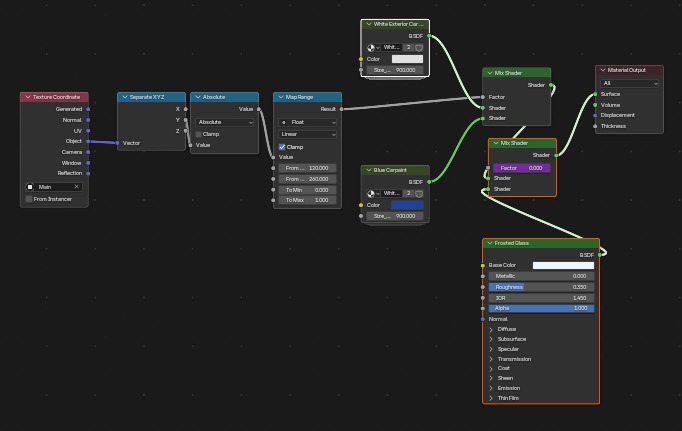682x431 pixels.
Task: Click the Result output socket of Map Range
Action: click(341, 109)
